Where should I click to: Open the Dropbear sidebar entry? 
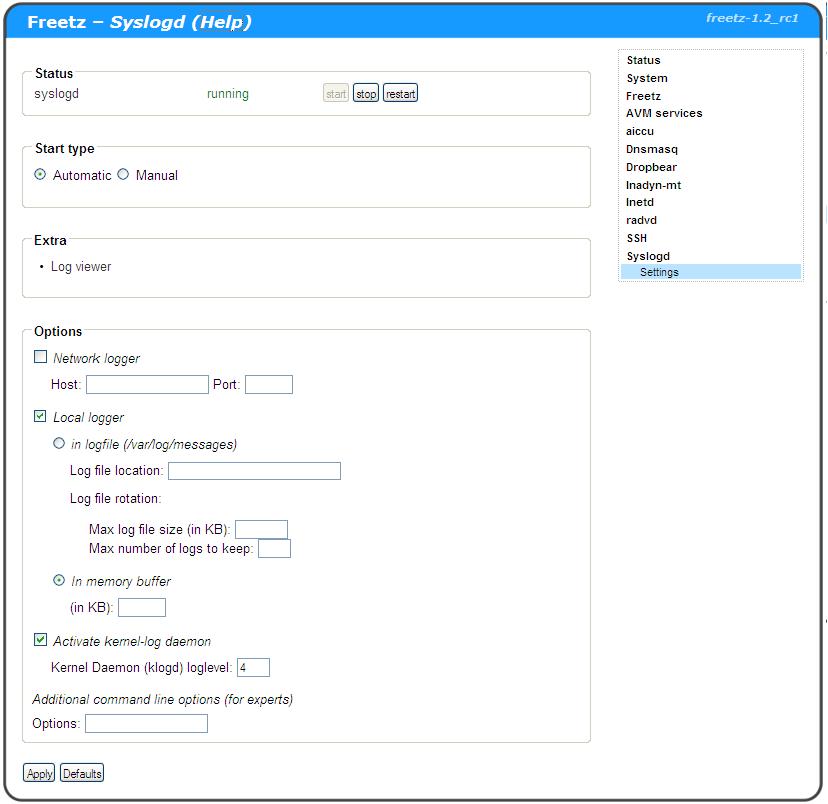[651, 167]
